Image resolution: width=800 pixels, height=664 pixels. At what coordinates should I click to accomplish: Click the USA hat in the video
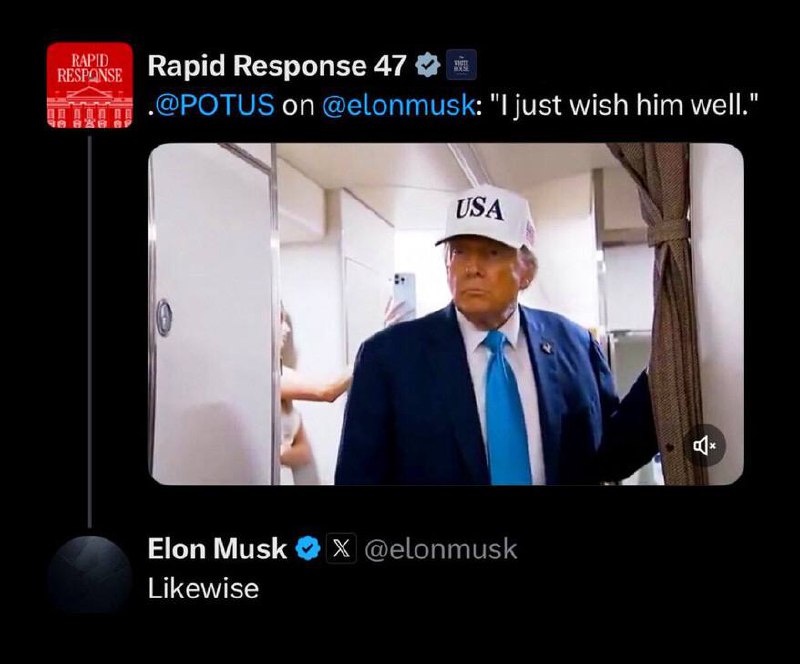coord(486,217)
